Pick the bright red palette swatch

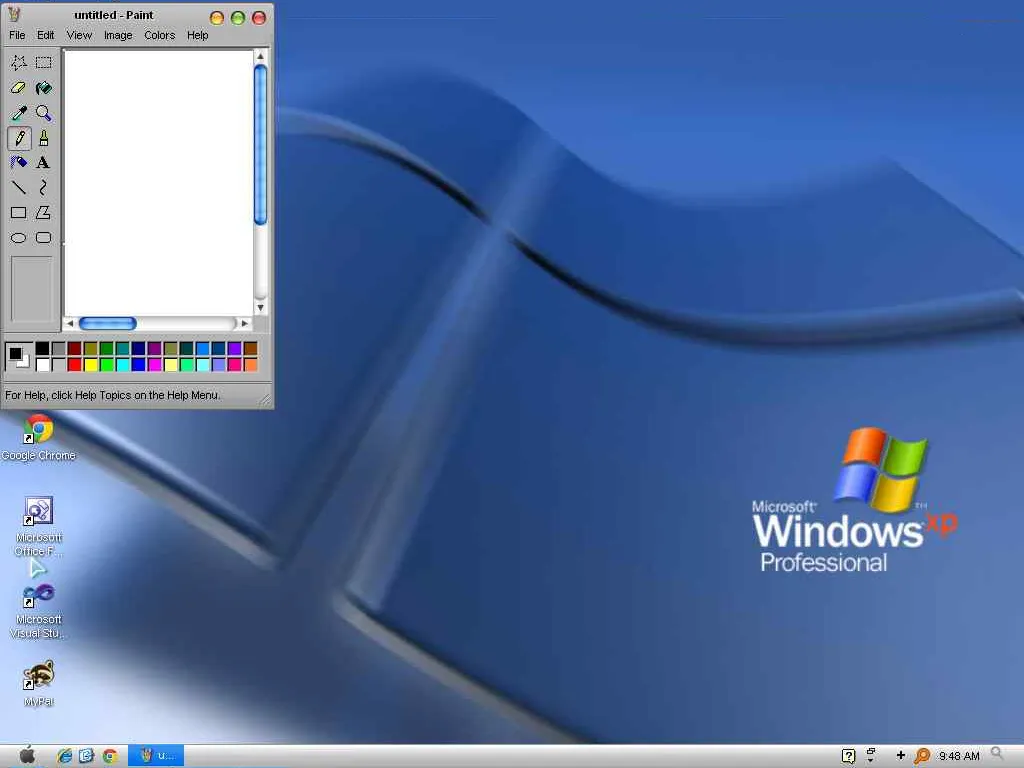[x=74, y=364]
